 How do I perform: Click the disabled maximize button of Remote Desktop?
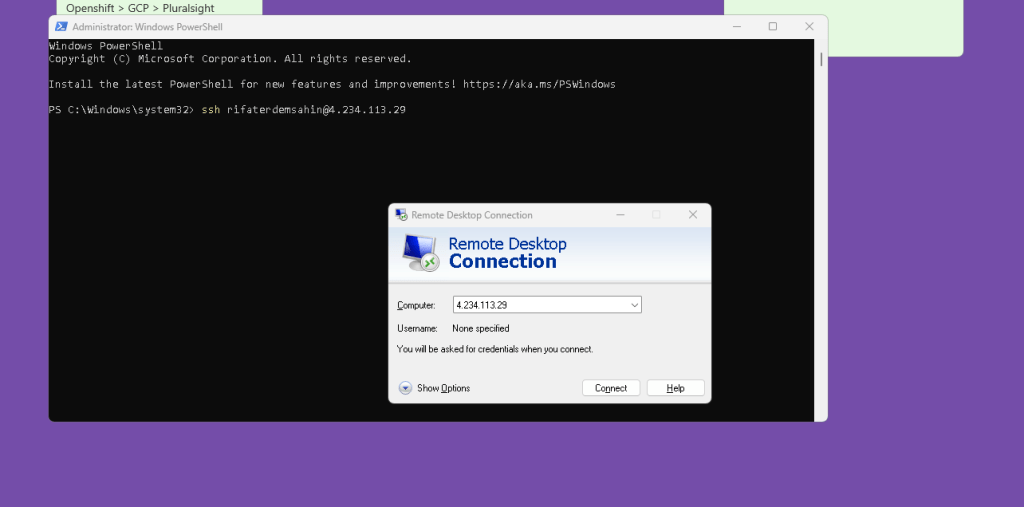coord(656,215)
